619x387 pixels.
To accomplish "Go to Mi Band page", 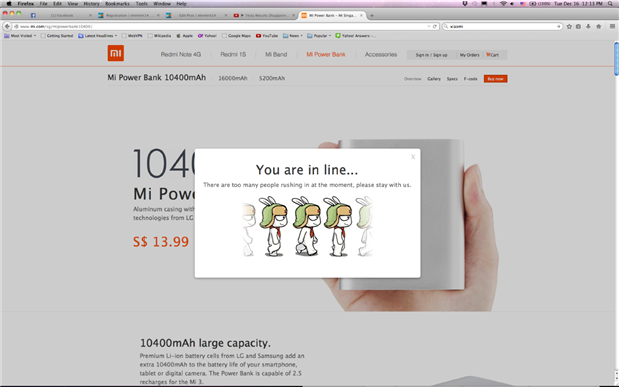I will 276,54.
